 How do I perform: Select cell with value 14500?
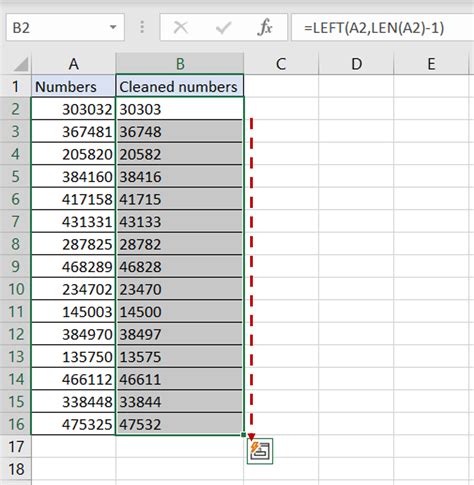click(x=180, y=311)
